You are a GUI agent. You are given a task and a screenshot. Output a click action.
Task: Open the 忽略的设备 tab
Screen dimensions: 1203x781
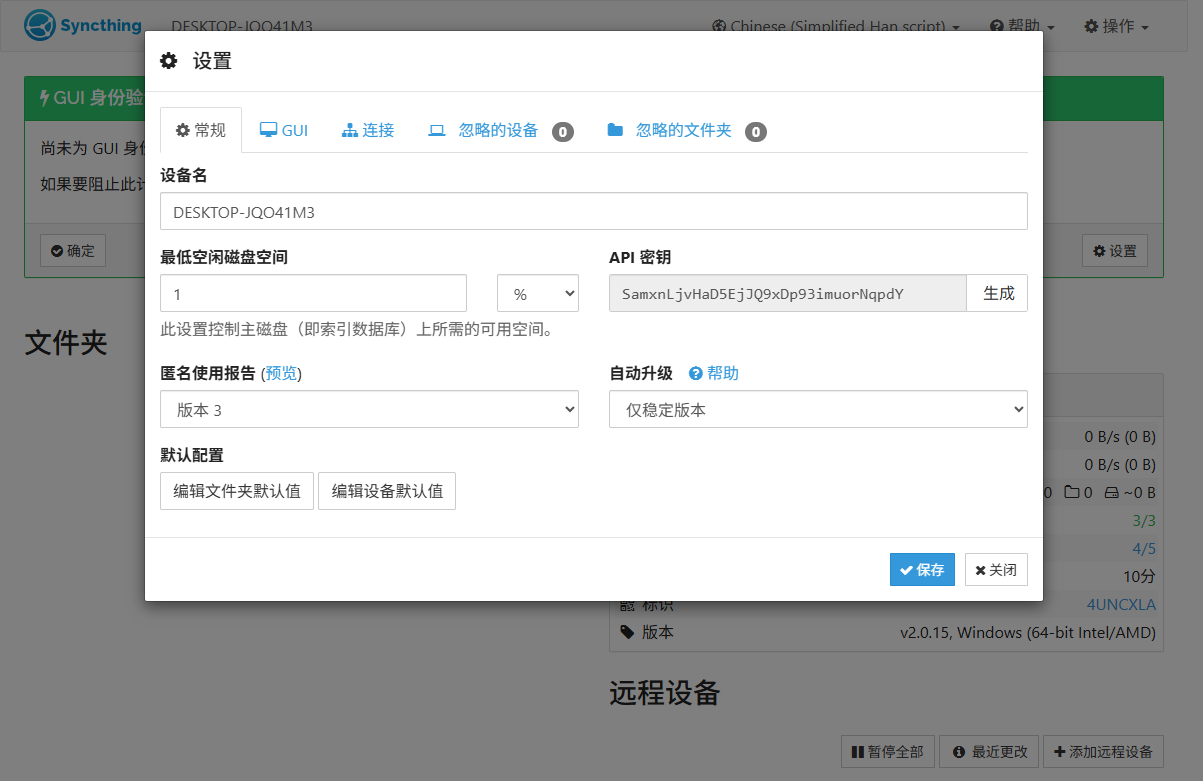tap(499, 131)
